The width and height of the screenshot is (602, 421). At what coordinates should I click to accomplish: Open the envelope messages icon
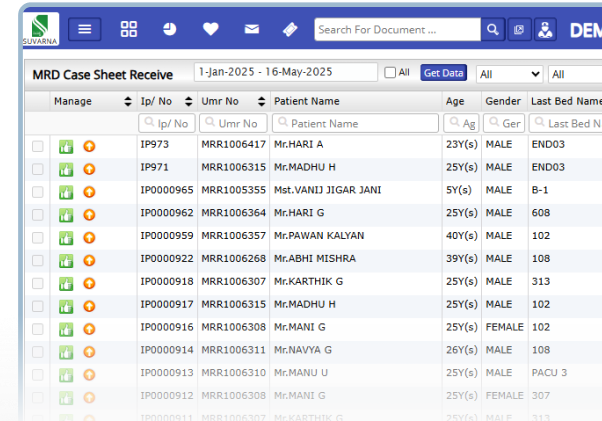(251, 29)
